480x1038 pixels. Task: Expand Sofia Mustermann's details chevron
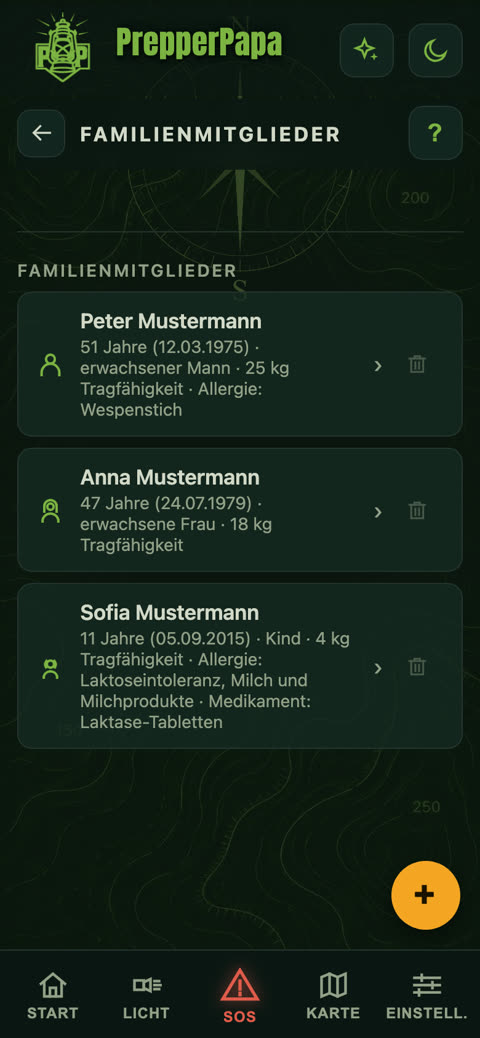378,667
